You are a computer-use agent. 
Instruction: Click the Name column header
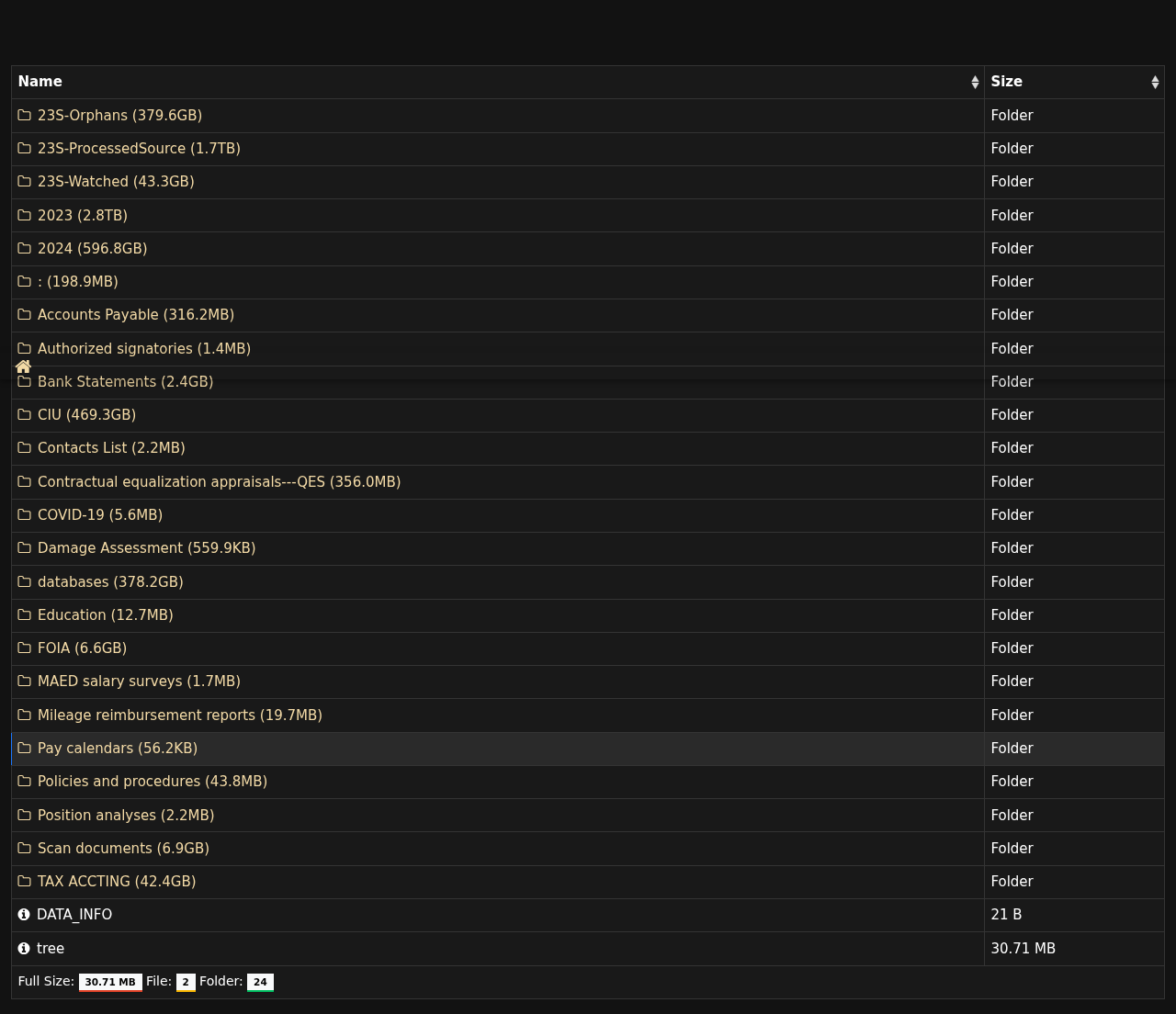click(x=40, y=82)
